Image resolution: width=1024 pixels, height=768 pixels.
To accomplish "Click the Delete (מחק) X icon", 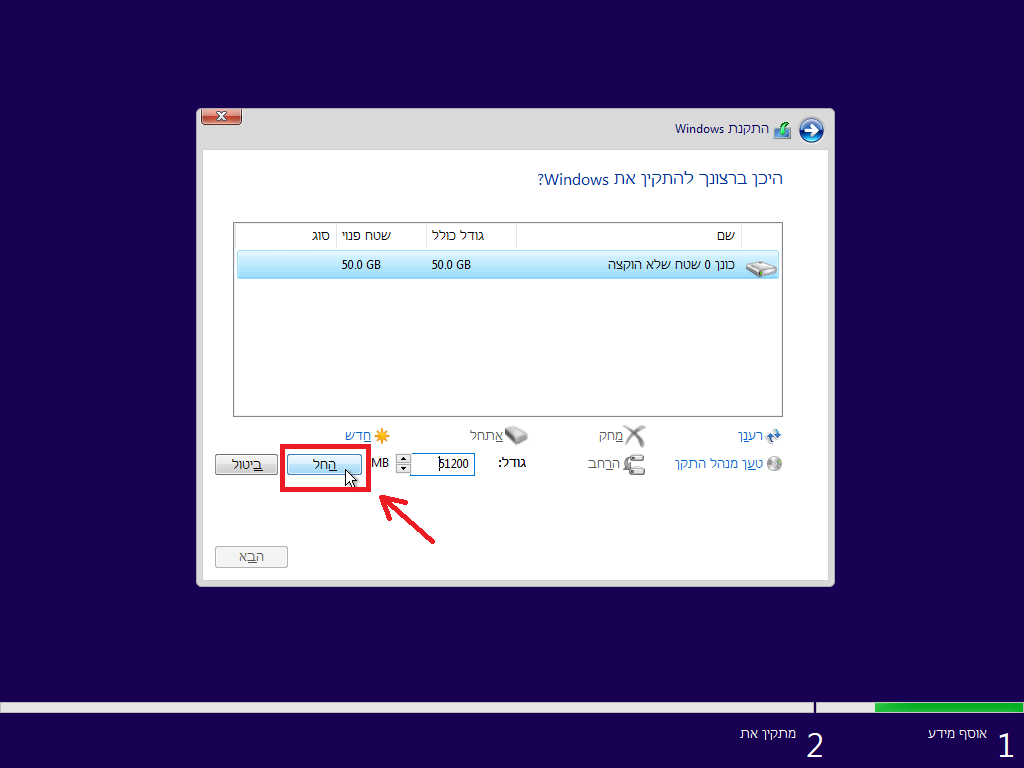I will 635,436.
